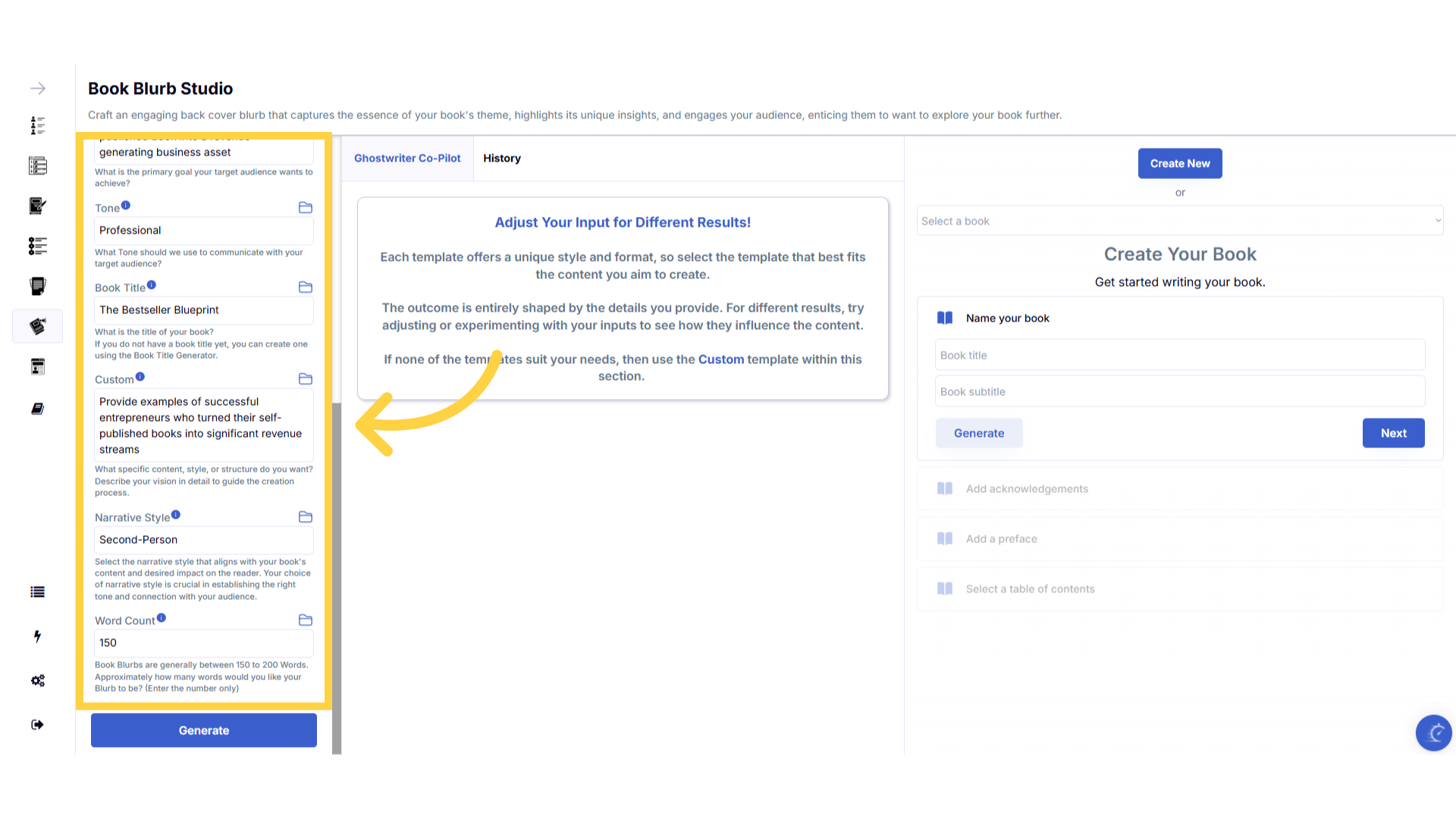Click the Create New button

pyautogui.click(x=1179, y=164)
